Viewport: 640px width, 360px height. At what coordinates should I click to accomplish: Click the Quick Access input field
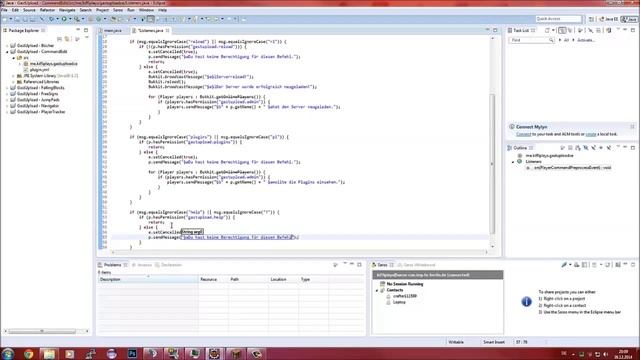click(558, 19)
